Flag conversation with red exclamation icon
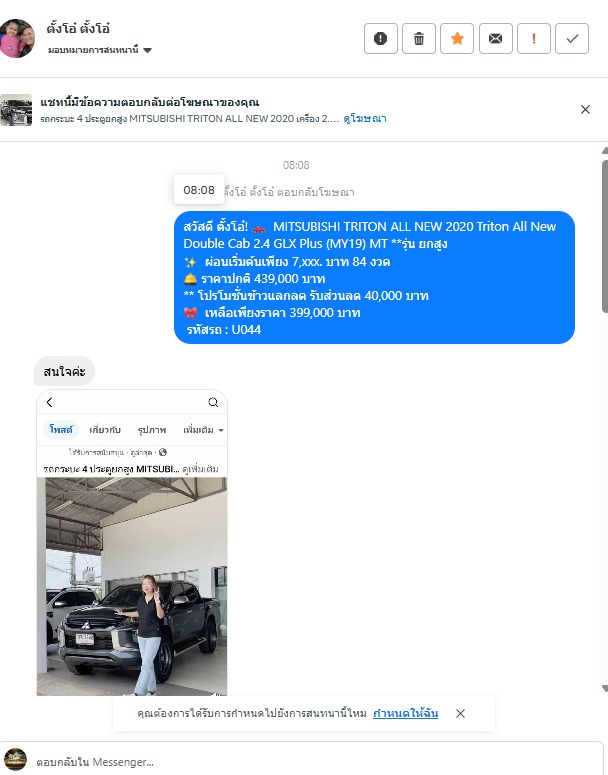Image resolution: width=608 pixels, height=775 pixels. pyautogui.click(x=533, y=39)
